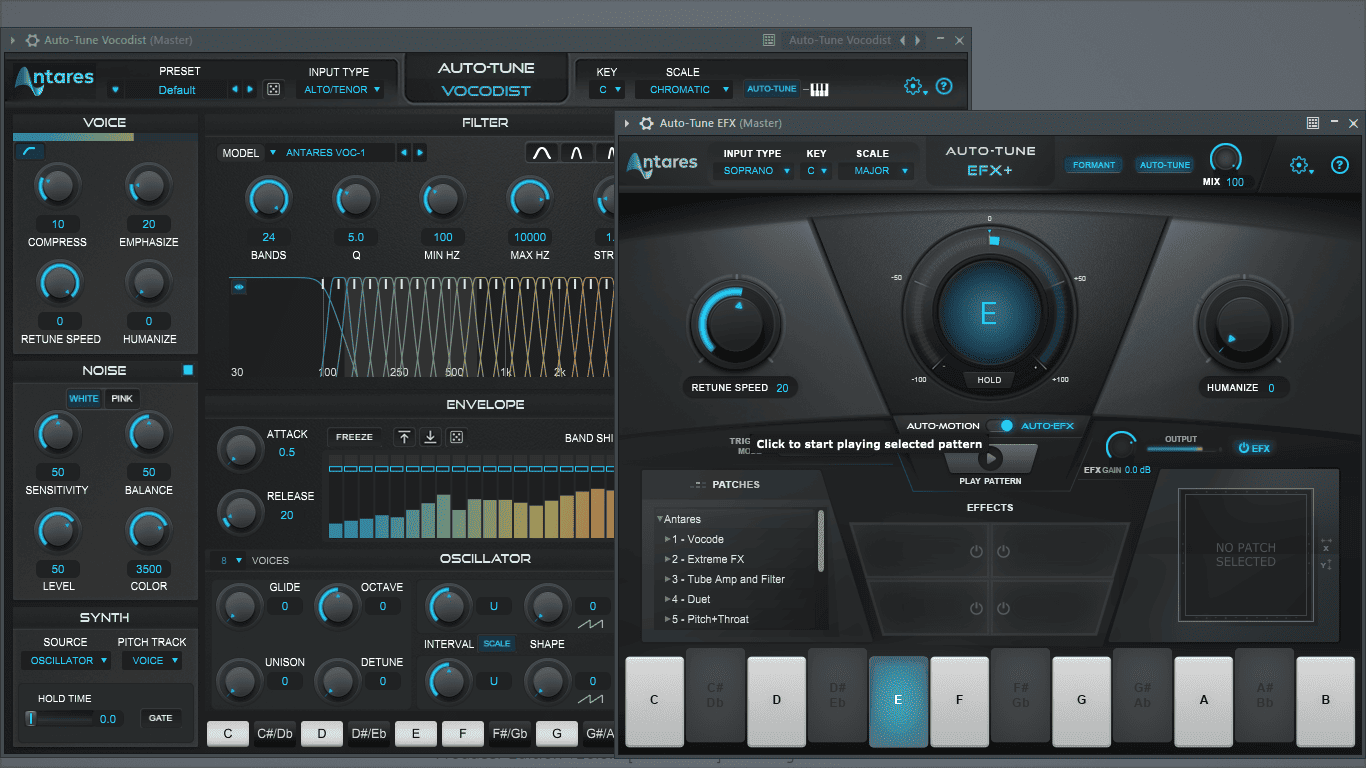Viewport: 1366px width, 768px height.
Task: Click the EFX window gear icon in title bar
Action: pyautogui.click(x=646, y=123)
